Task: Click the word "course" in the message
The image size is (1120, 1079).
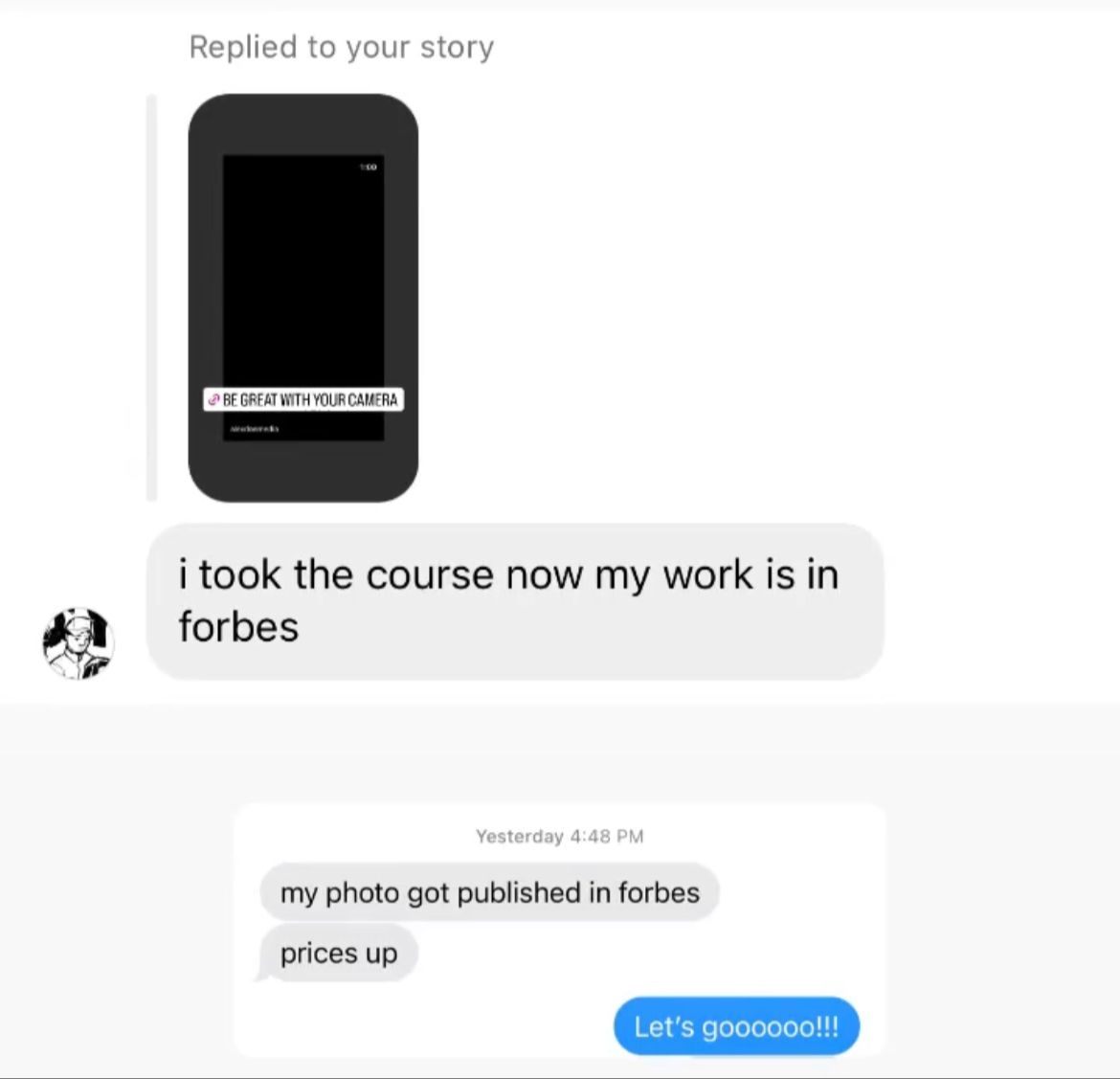Action: pos(429,574)
